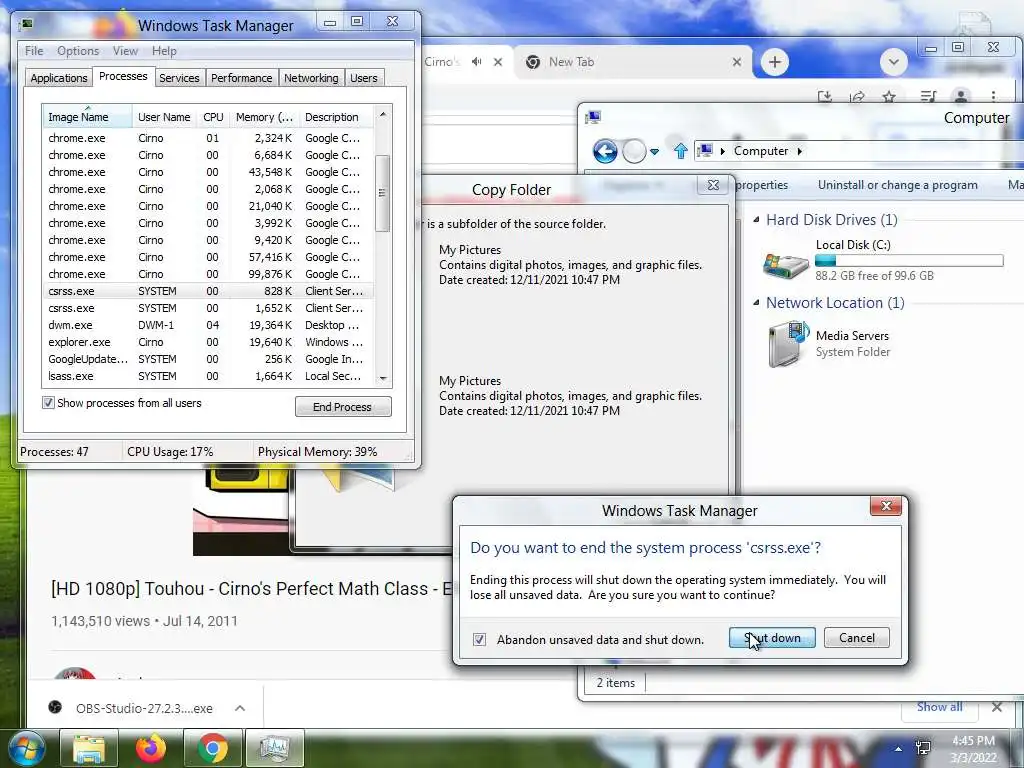The height and width of the screenshot is (768, 1024).
Task: Click the Forward arrow in Computer window
Action: tap(633, 152)
